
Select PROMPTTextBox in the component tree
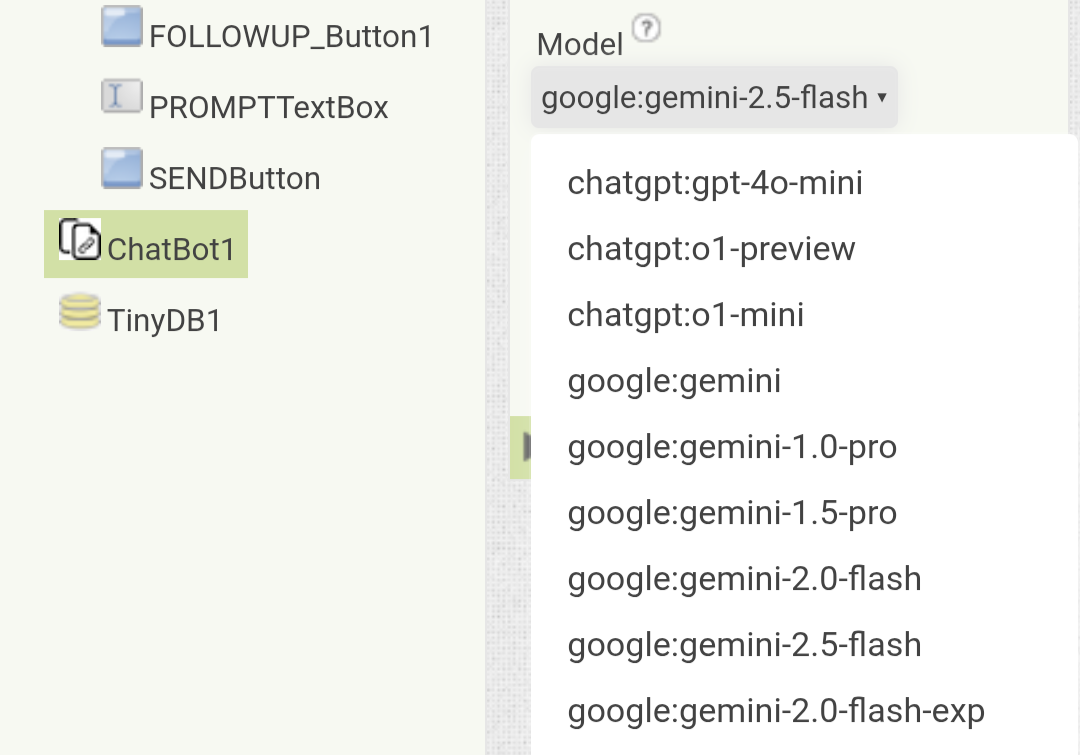pyautogui.click(x=268, y=108)
